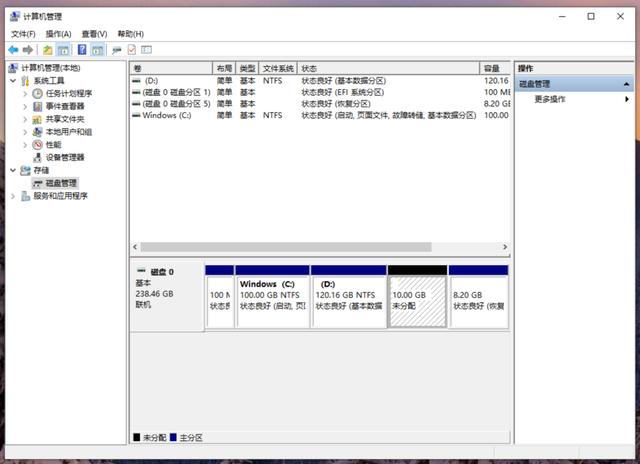Select 事件查看器 in the sidebar
640x464 pixels.
click(x=64, y=106)
